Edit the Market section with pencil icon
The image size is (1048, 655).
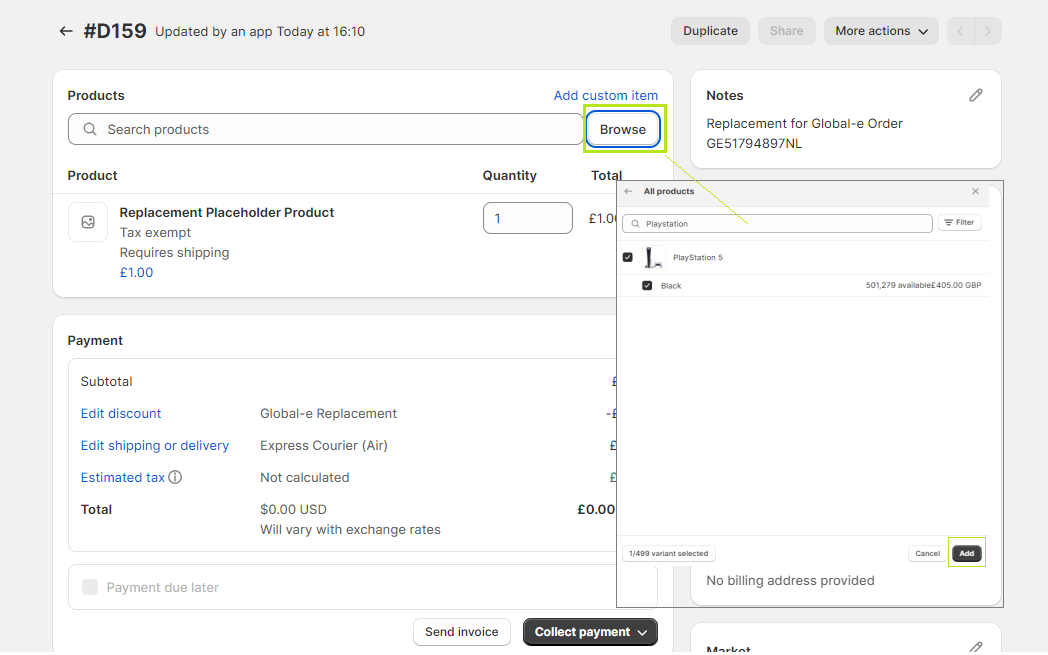pyautogui.click(x=976, y=647)
